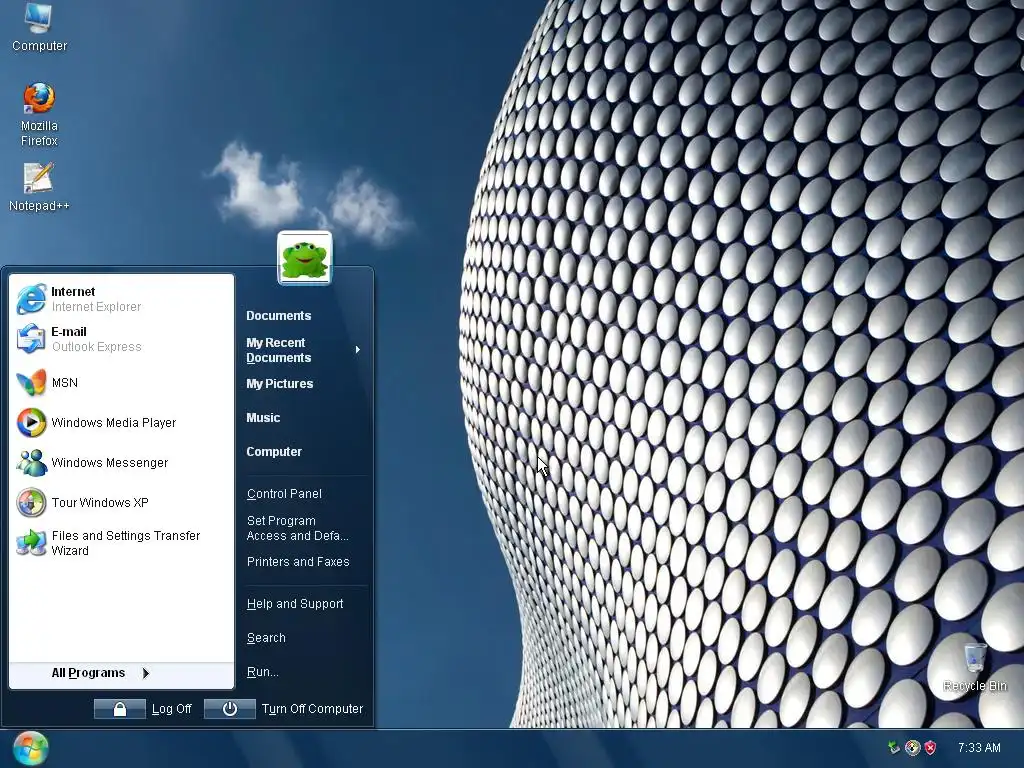Open the Recycle Bin on the desktop
1024x768 pixels.
coord(974,667)
